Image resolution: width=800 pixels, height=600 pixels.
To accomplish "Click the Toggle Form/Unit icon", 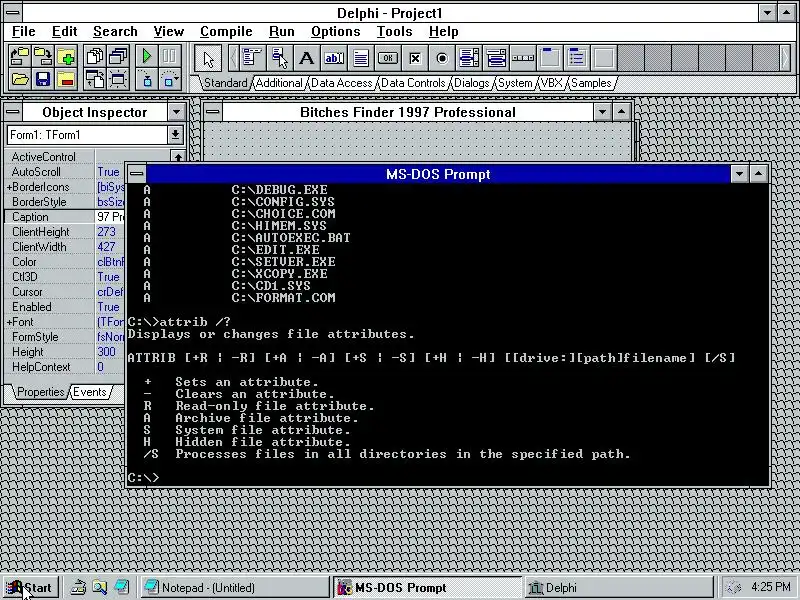I will coord(95,80).
